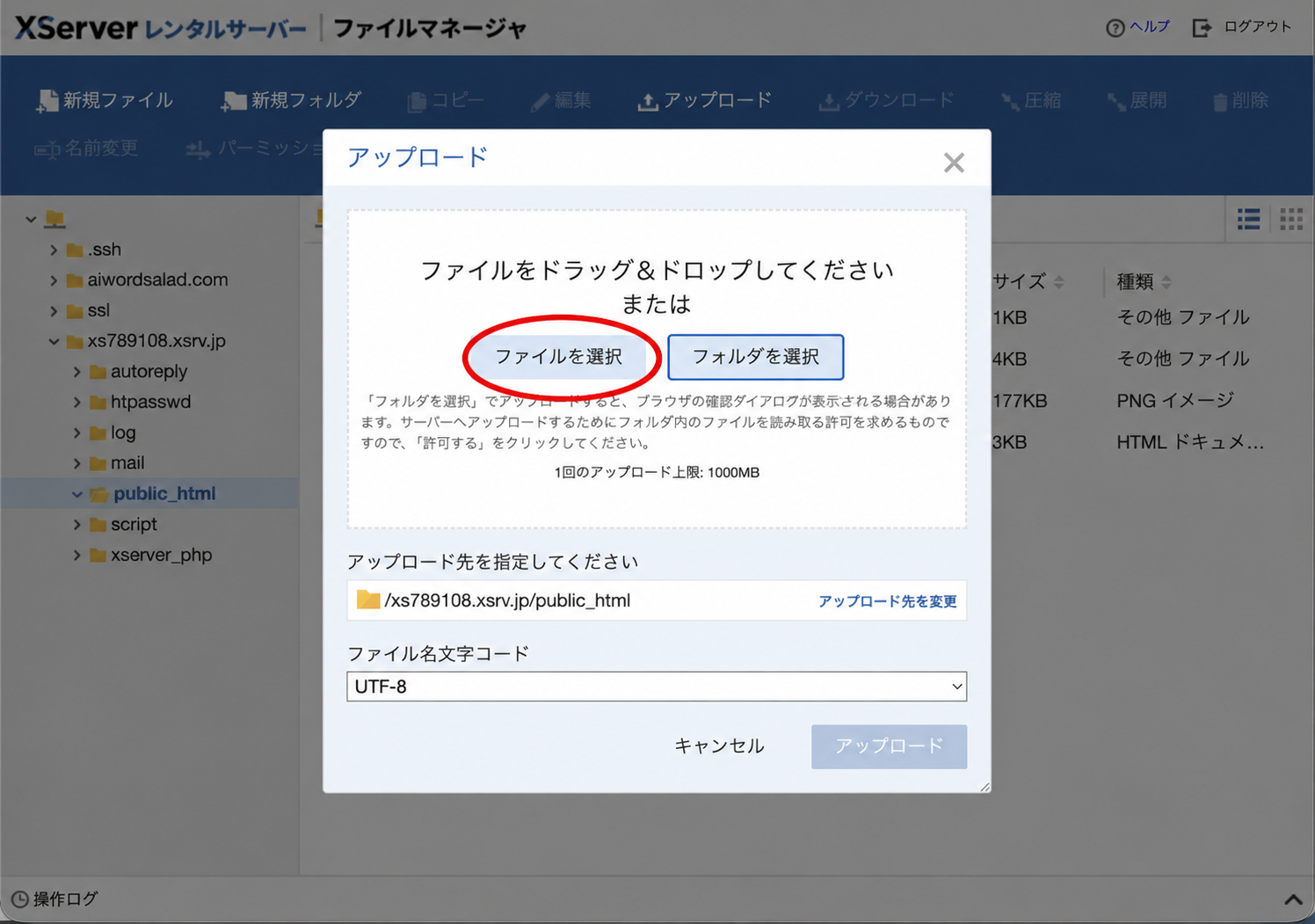The image size is (1315, 924).
Task: Expand the .ssh folder chevron
Action: (54, 251)
